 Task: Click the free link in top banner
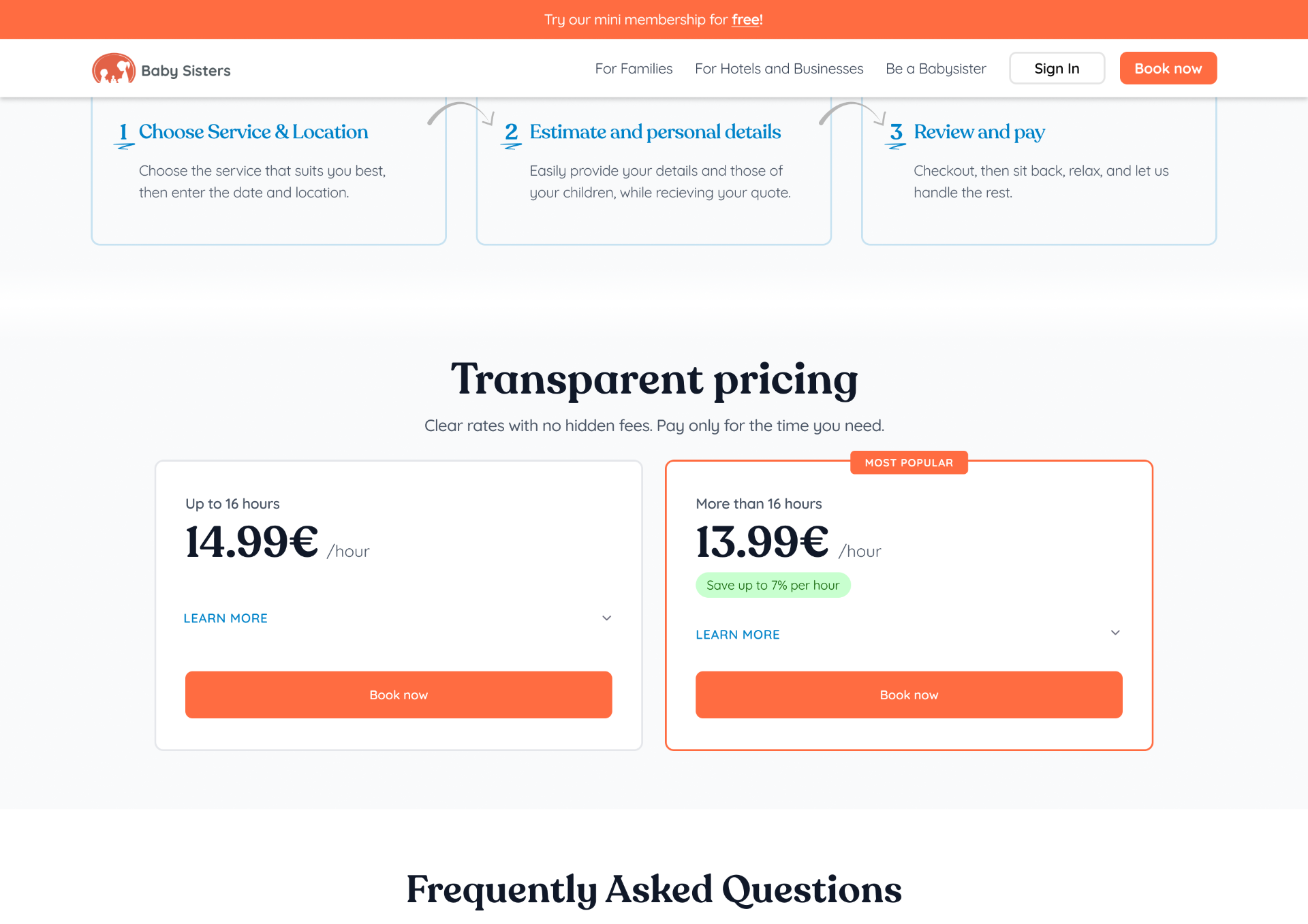click(746, 20)
